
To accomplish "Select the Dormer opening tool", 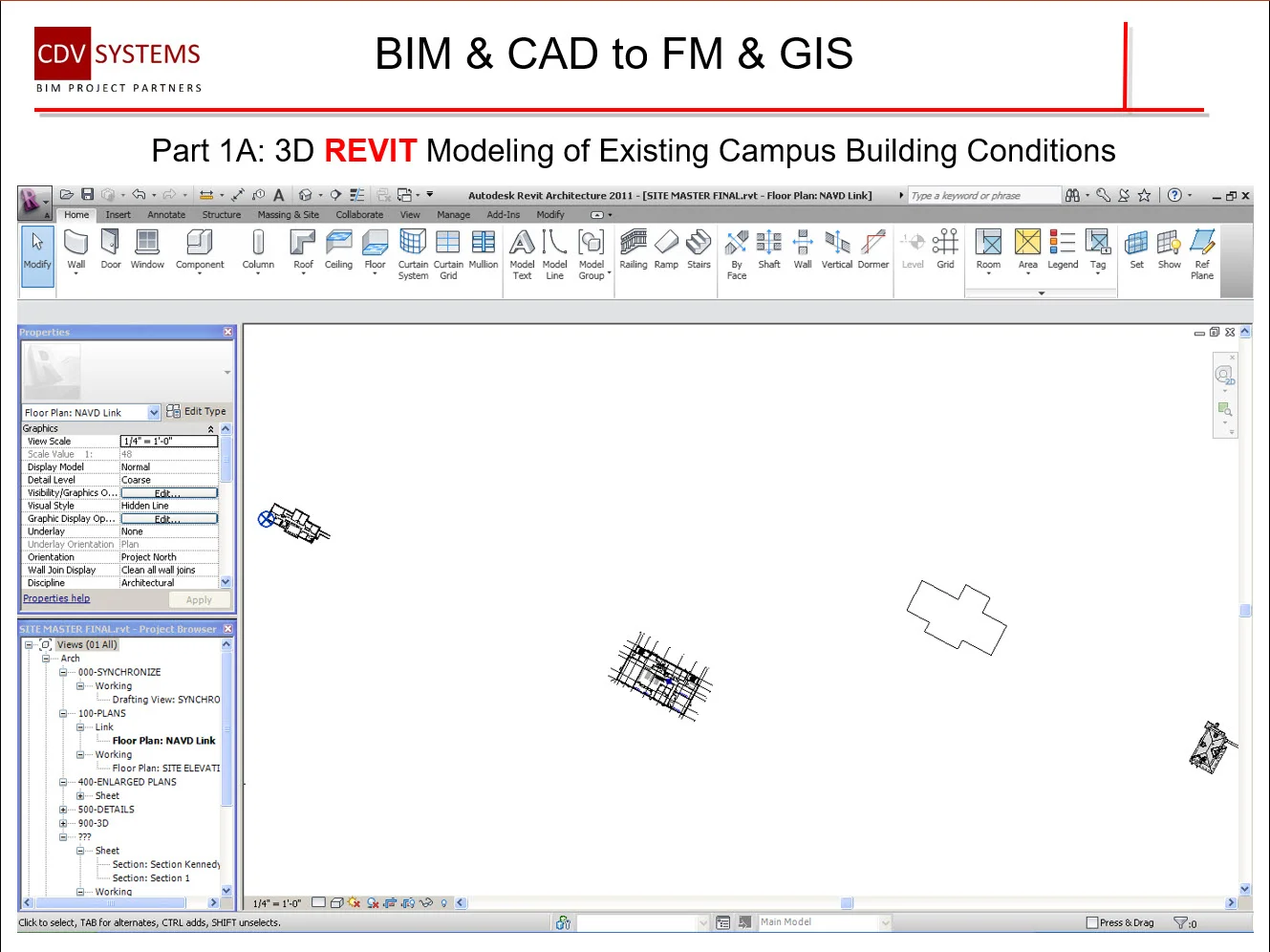I will click(x=872, y=249).
